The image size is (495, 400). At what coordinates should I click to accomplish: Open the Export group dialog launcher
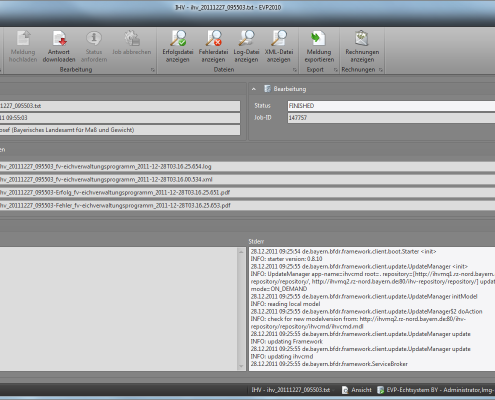pyautogui.click(x=336, y=70)
